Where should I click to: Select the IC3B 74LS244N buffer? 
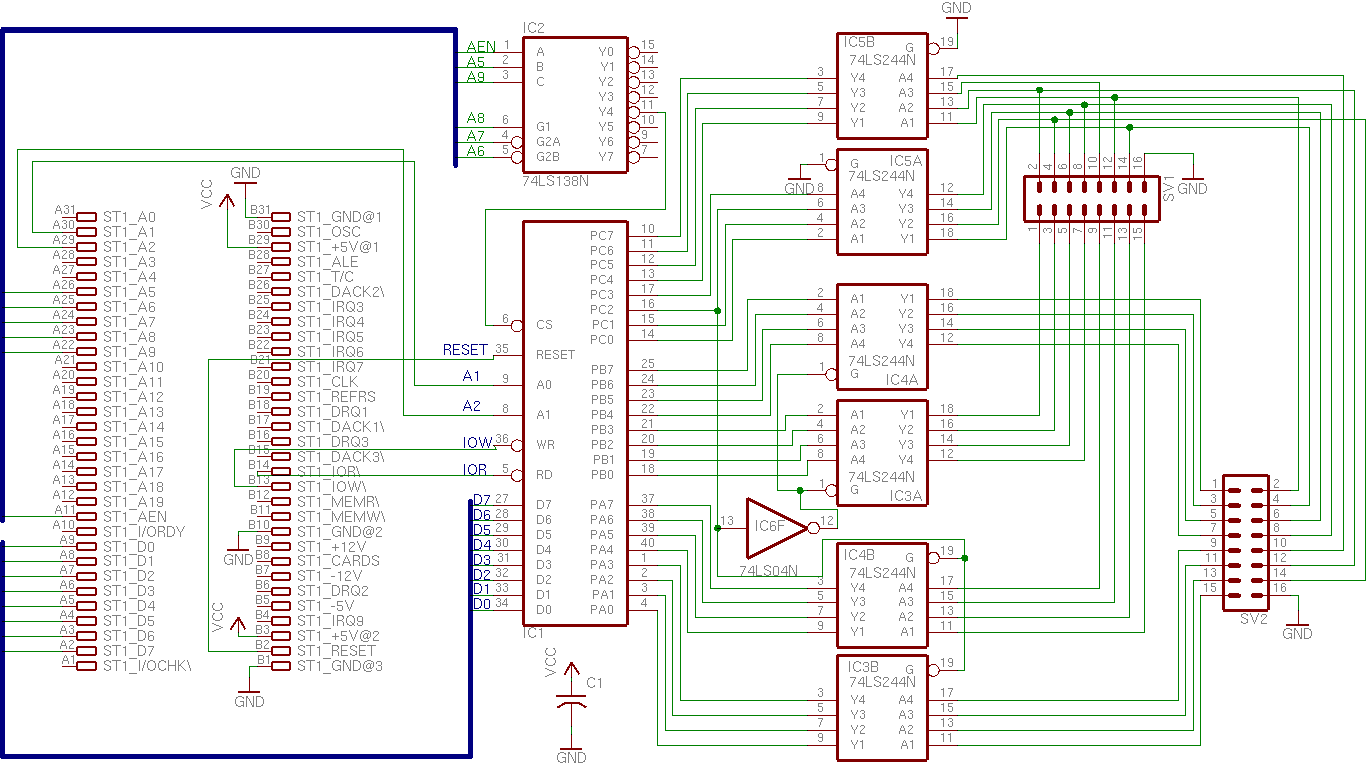click(x=881, y=707)
